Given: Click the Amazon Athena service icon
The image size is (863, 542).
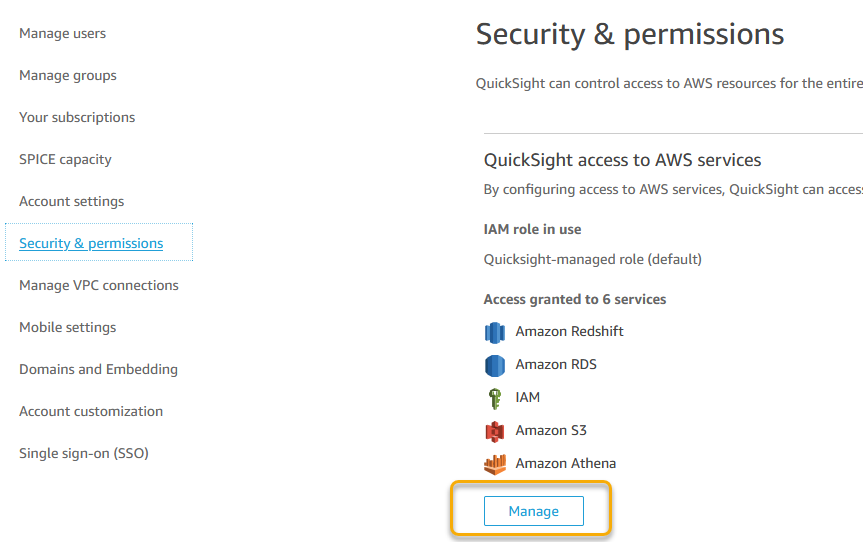Looking at the screenshot, I should (x=495, y=464).
